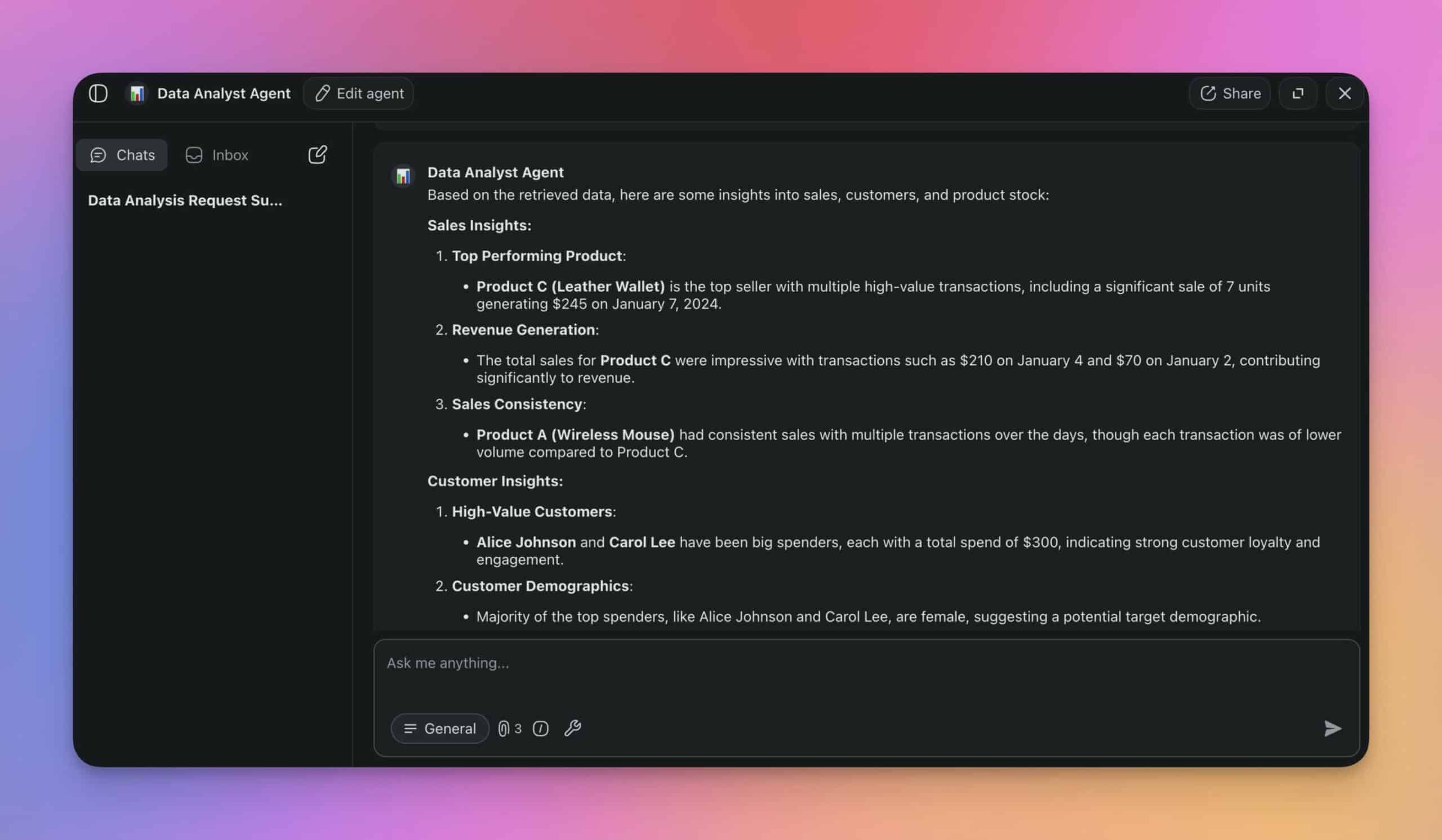Start a new chat with compose icon
The height and width of the screenshot is (840, 1442).
pyautogui.click(x=317, y=154)
